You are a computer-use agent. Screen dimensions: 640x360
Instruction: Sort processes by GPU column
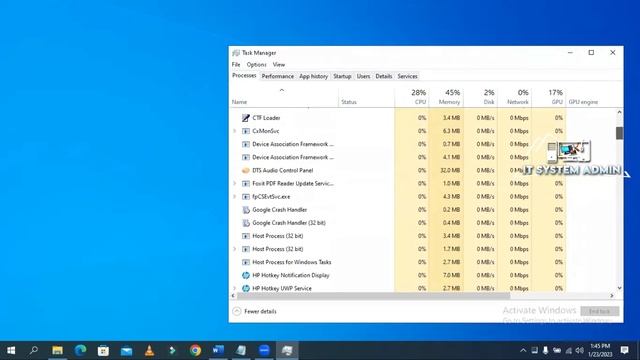[549, 97]
